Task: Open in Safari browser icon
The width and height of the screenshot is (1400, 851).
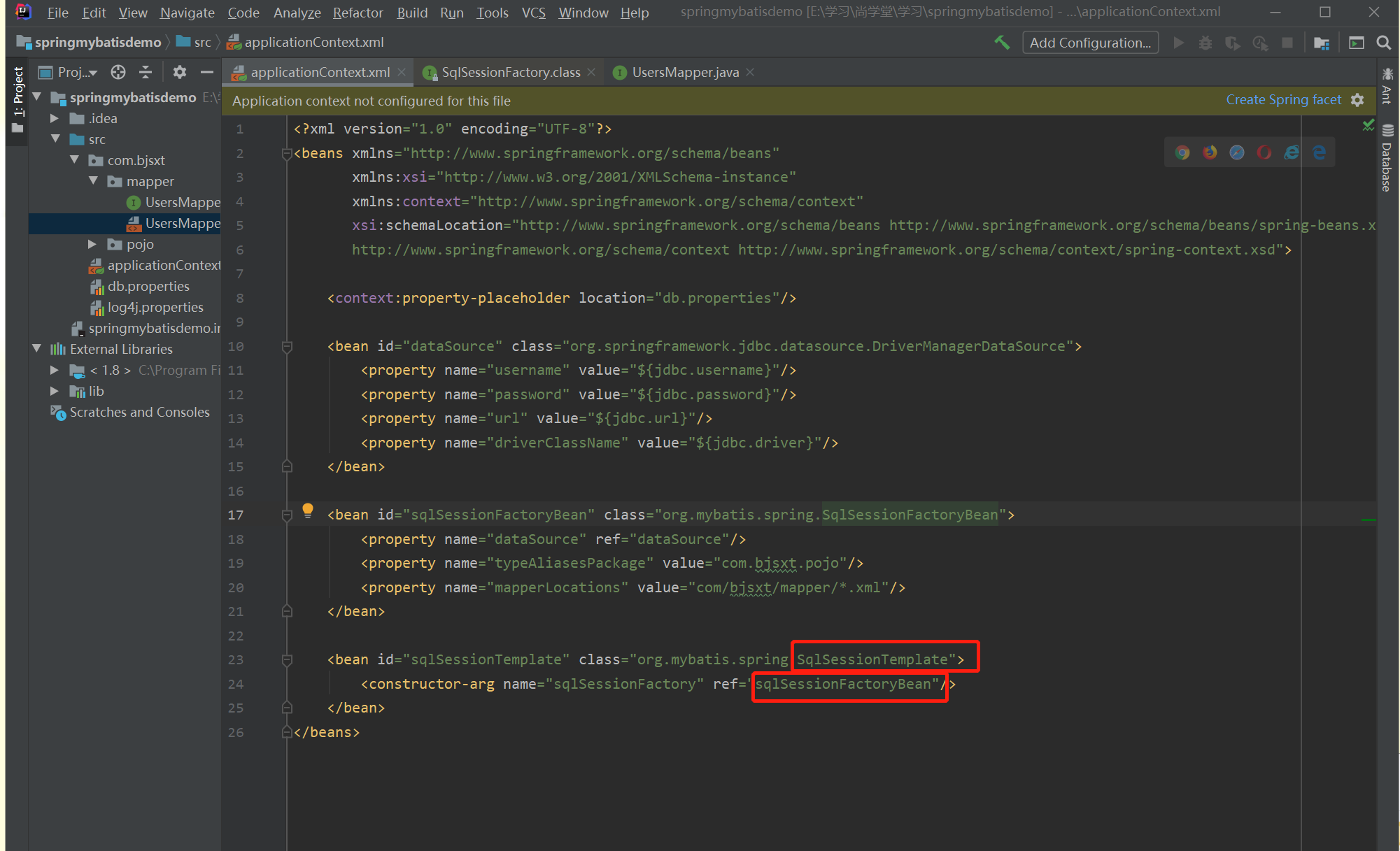Action: point(1237,152)
